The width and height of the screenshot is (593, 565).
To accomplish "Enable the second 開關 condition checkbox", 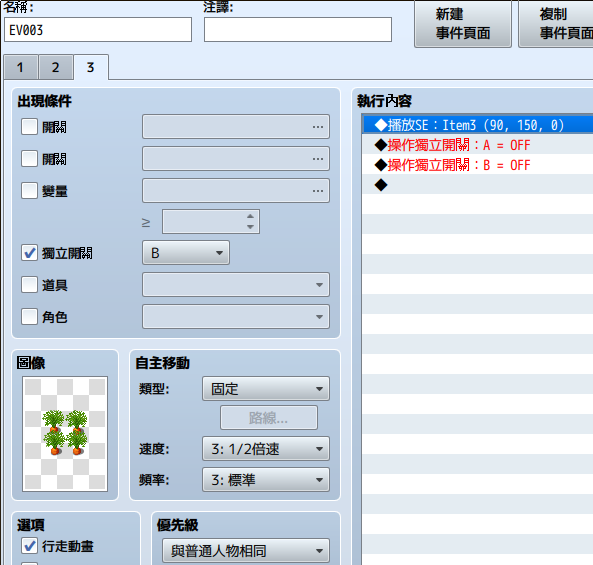I will (x=29, y=158).
